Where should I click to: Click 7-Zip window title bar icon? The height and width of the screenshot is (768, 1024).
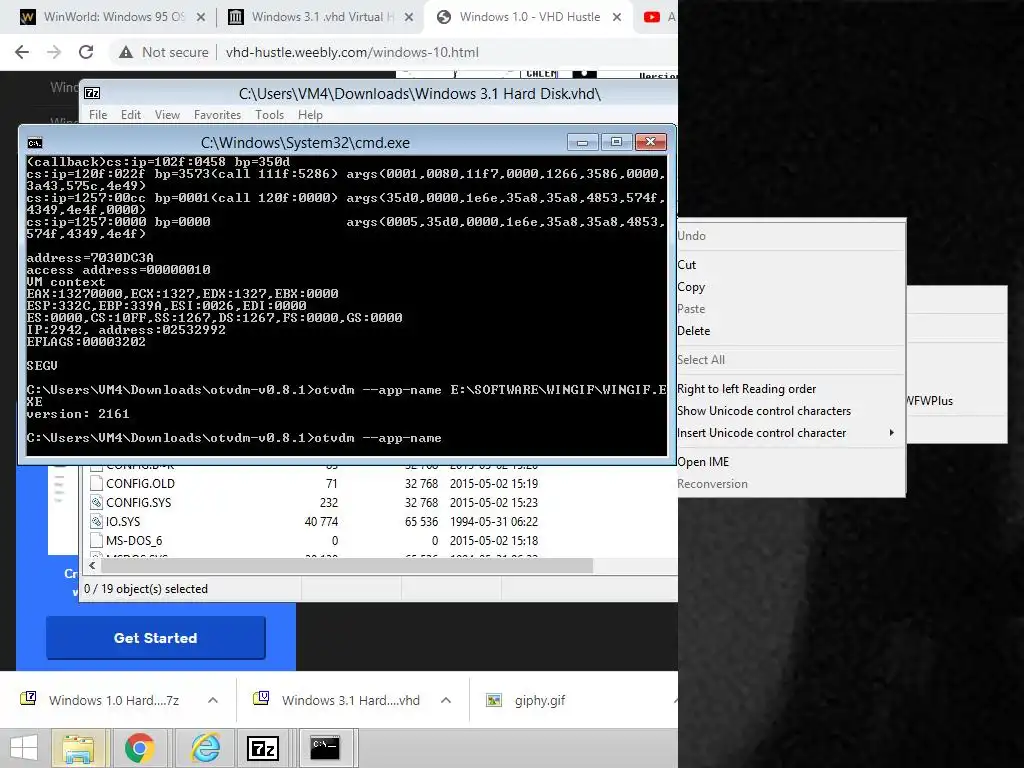tap(93, 93)
